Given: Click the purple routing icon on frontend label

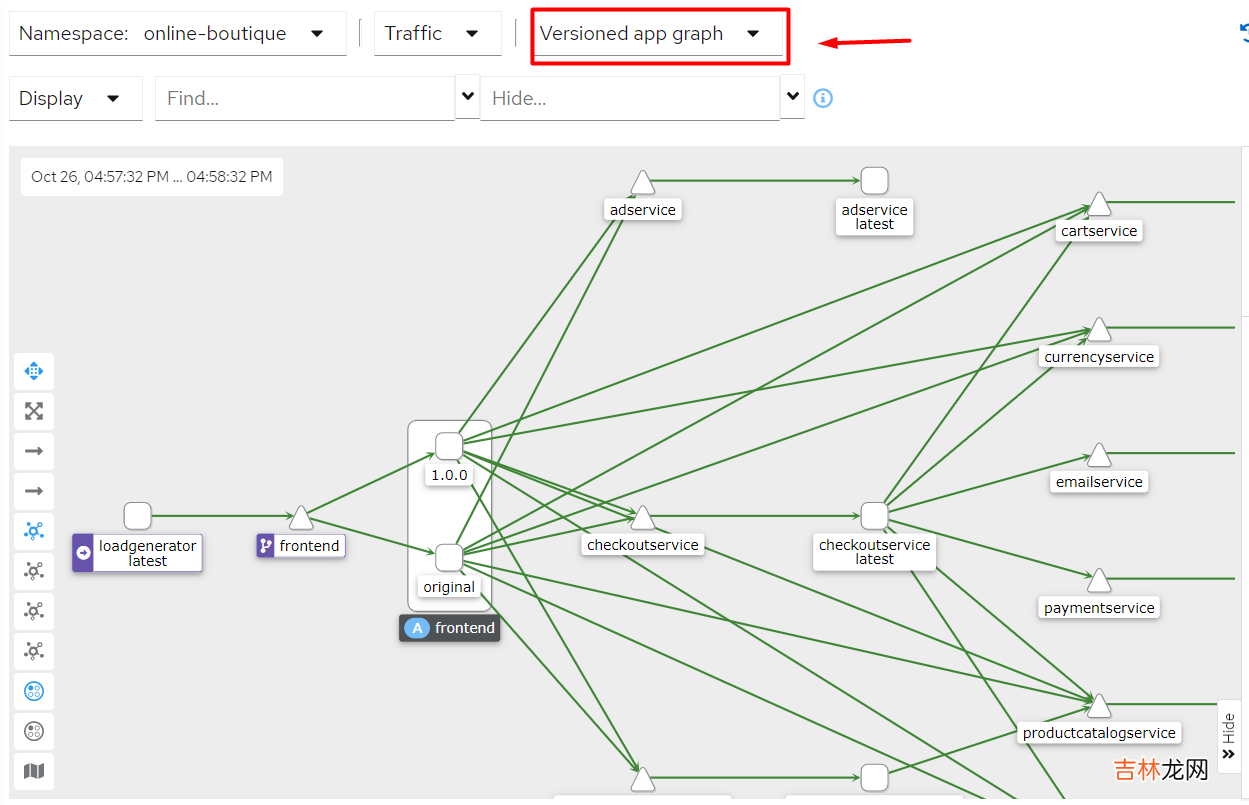Looking at the screenshot, I should point(266,546).
